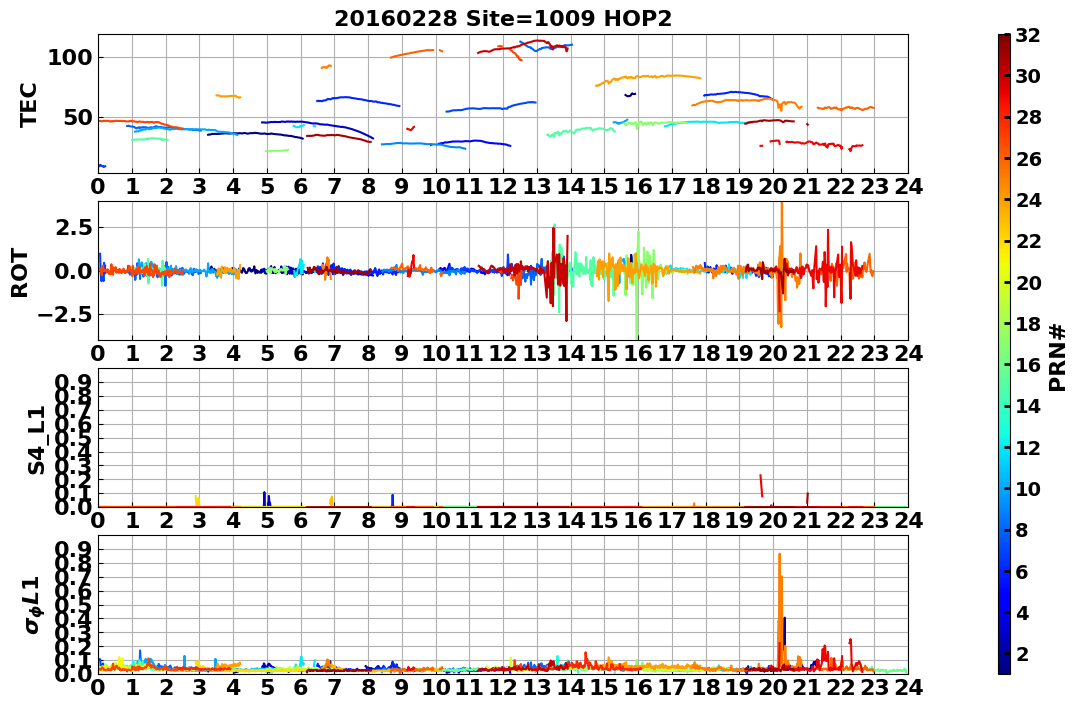This screenshot has height=709, width=1077.
Task: Click the PRN# colorbar label
Action: point(1058,357)
